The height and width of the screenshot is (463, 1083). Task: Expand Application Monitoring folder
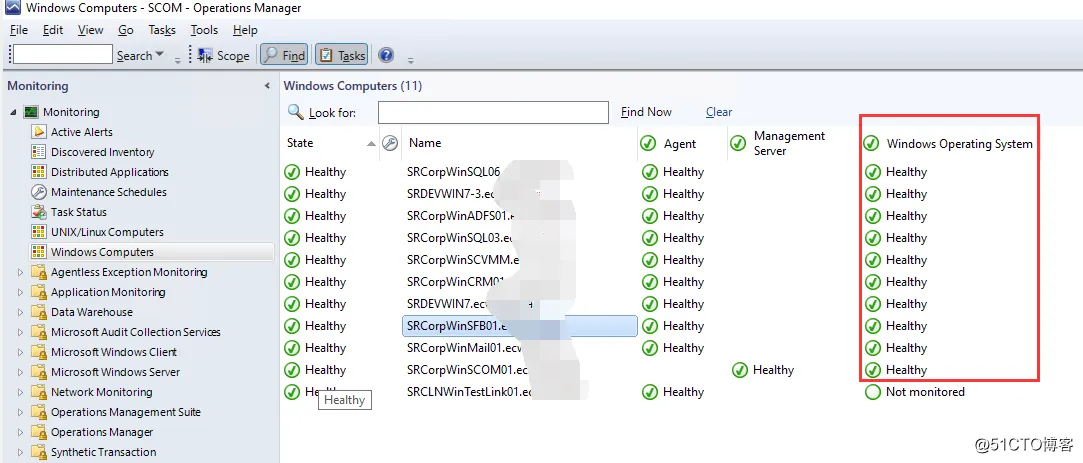tap(20, 292)
